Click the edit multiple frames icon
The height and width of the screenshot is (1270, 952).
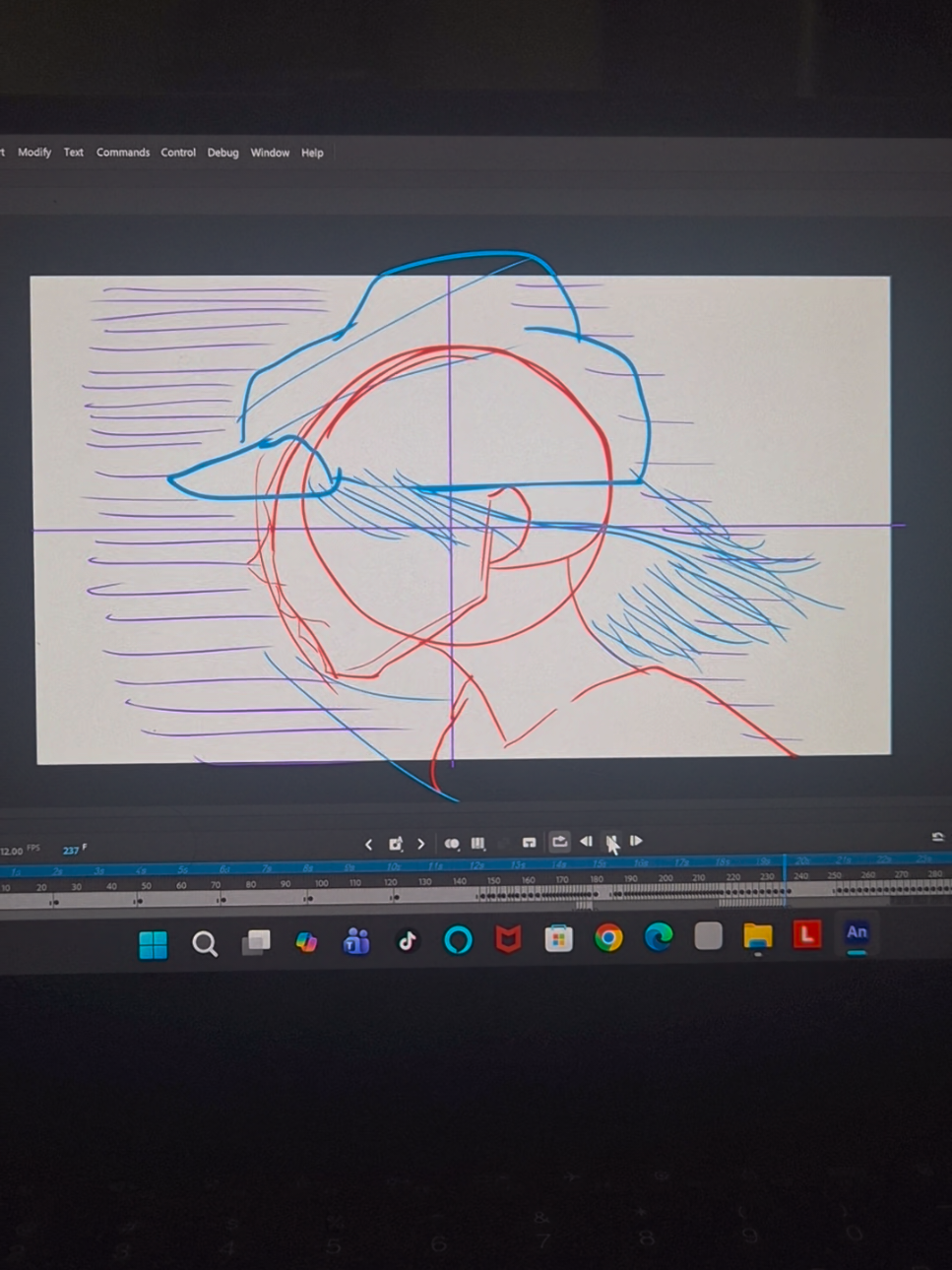coord(478,843)
